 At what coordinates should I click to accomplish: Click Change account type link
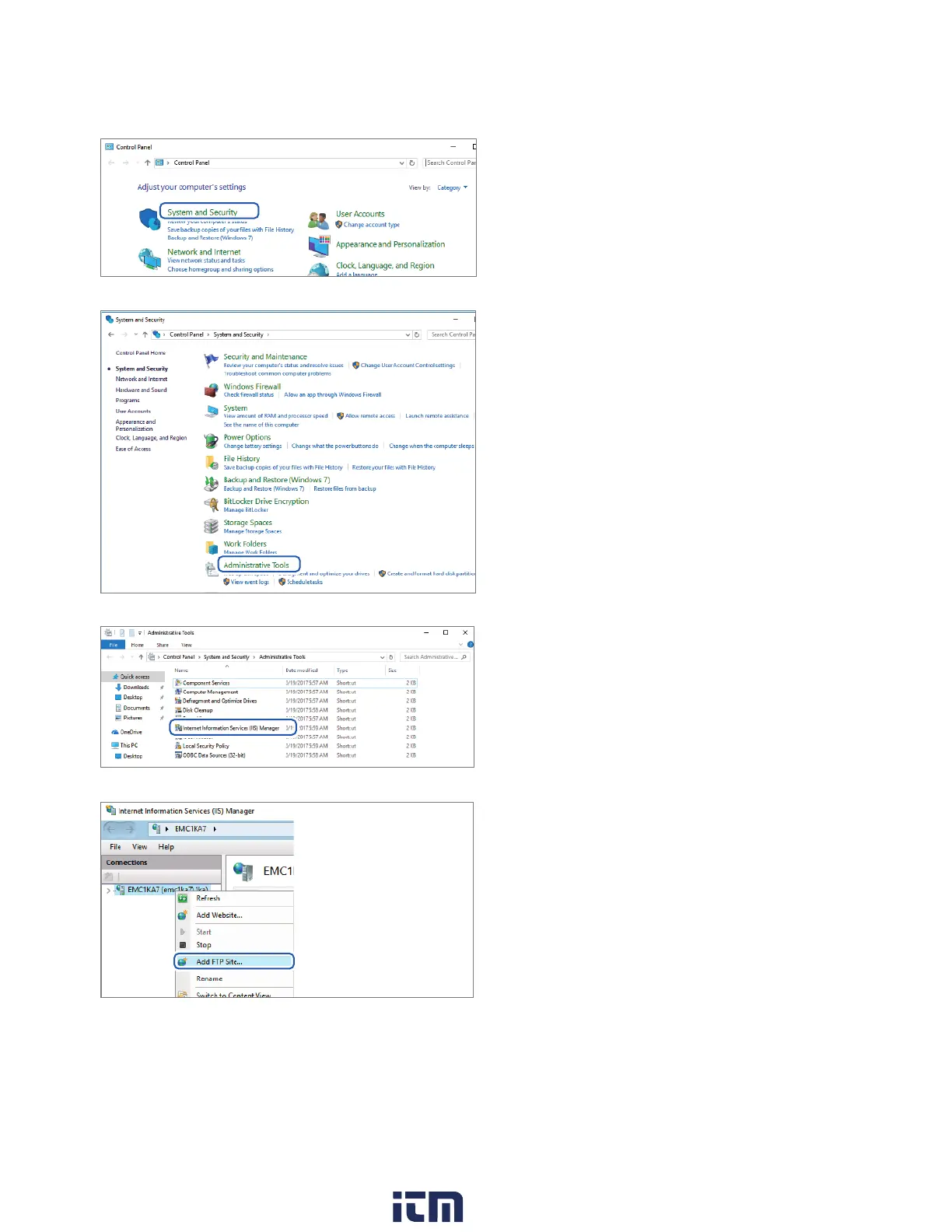(371, 225)
